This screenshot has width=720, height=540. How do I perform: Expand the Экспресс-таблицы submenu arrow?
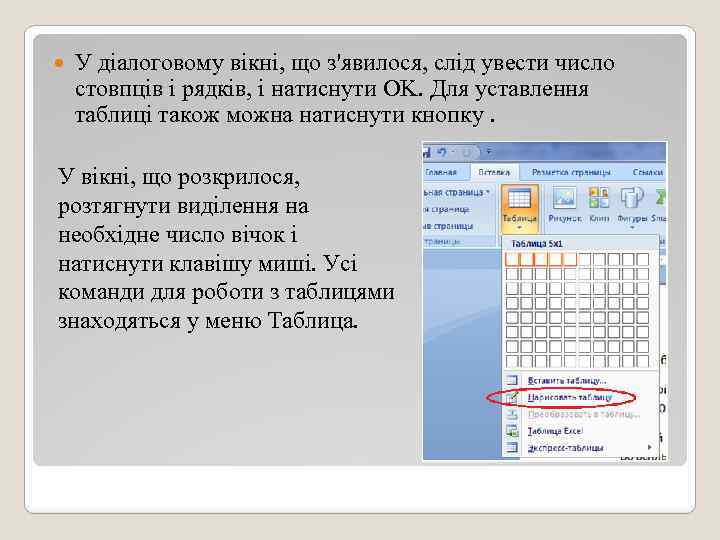point(649,447)
